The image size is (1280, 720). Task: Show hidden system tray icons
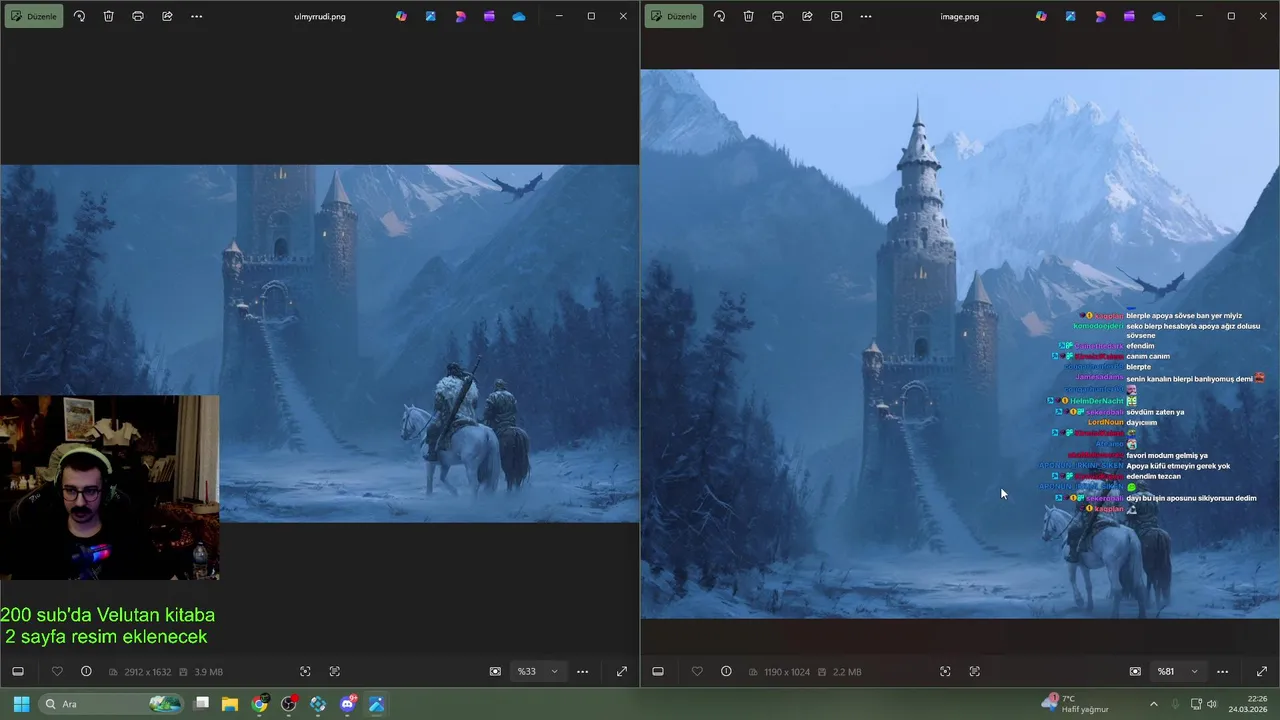(1153, 704)
